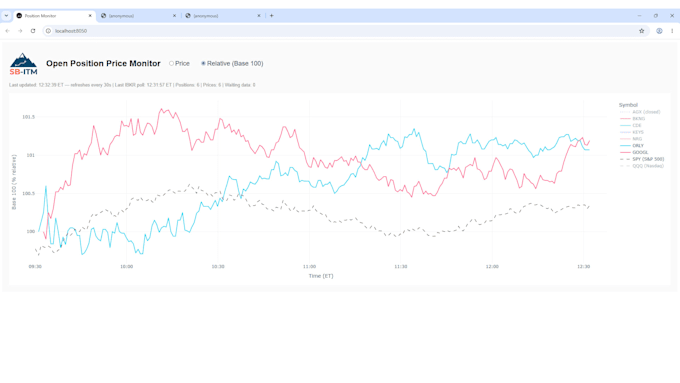Viewport: 680px width, 383px height.
Task: Click the 101.5 y-axis tick label
Action: (29, 117)
